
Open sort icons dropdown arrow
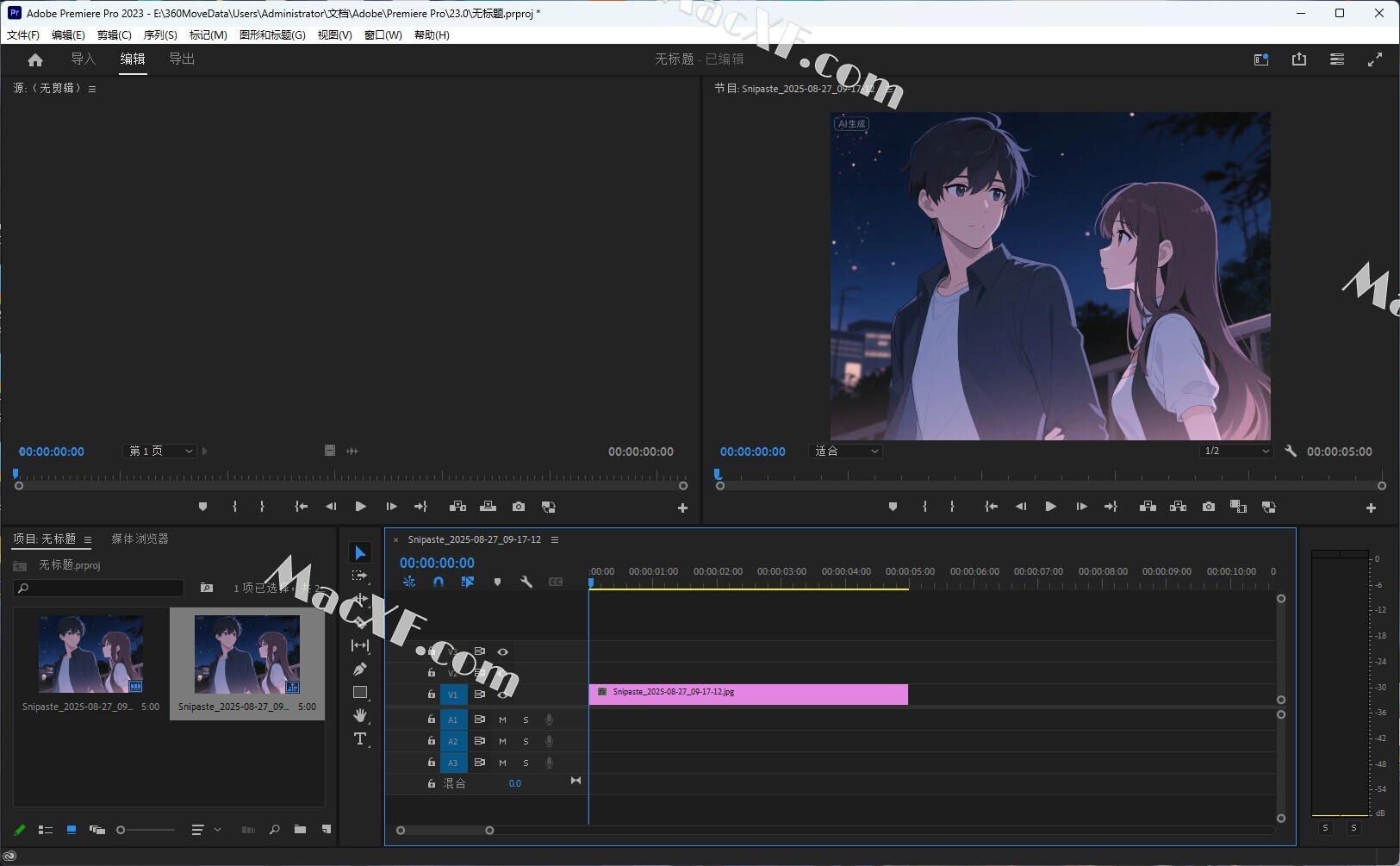218,830
